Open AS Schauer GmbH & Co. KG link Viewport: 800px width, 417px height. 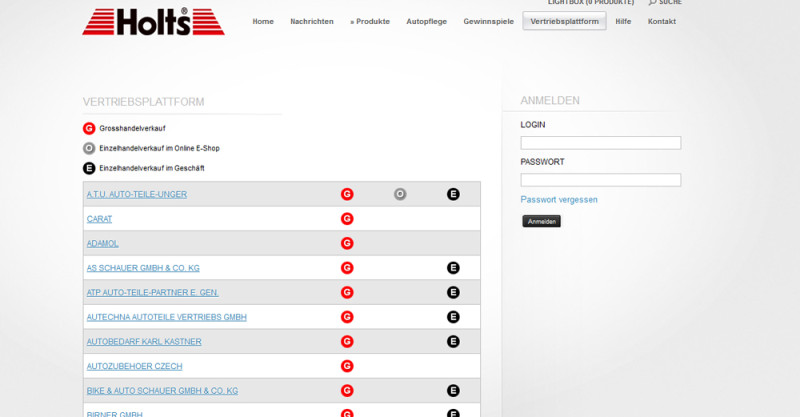[143, 268]
